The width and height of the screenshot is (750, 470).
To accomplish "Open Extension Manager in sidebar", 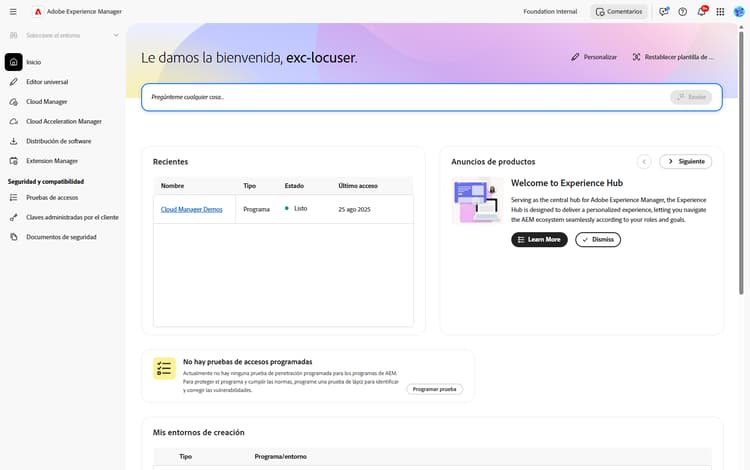I will (52, 161).
